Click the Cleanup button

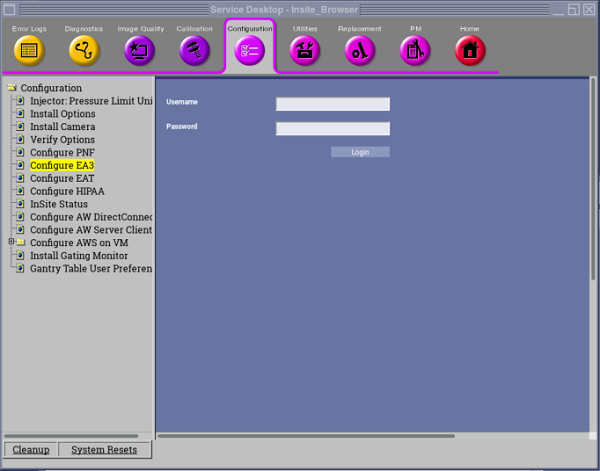pos(30,450)
